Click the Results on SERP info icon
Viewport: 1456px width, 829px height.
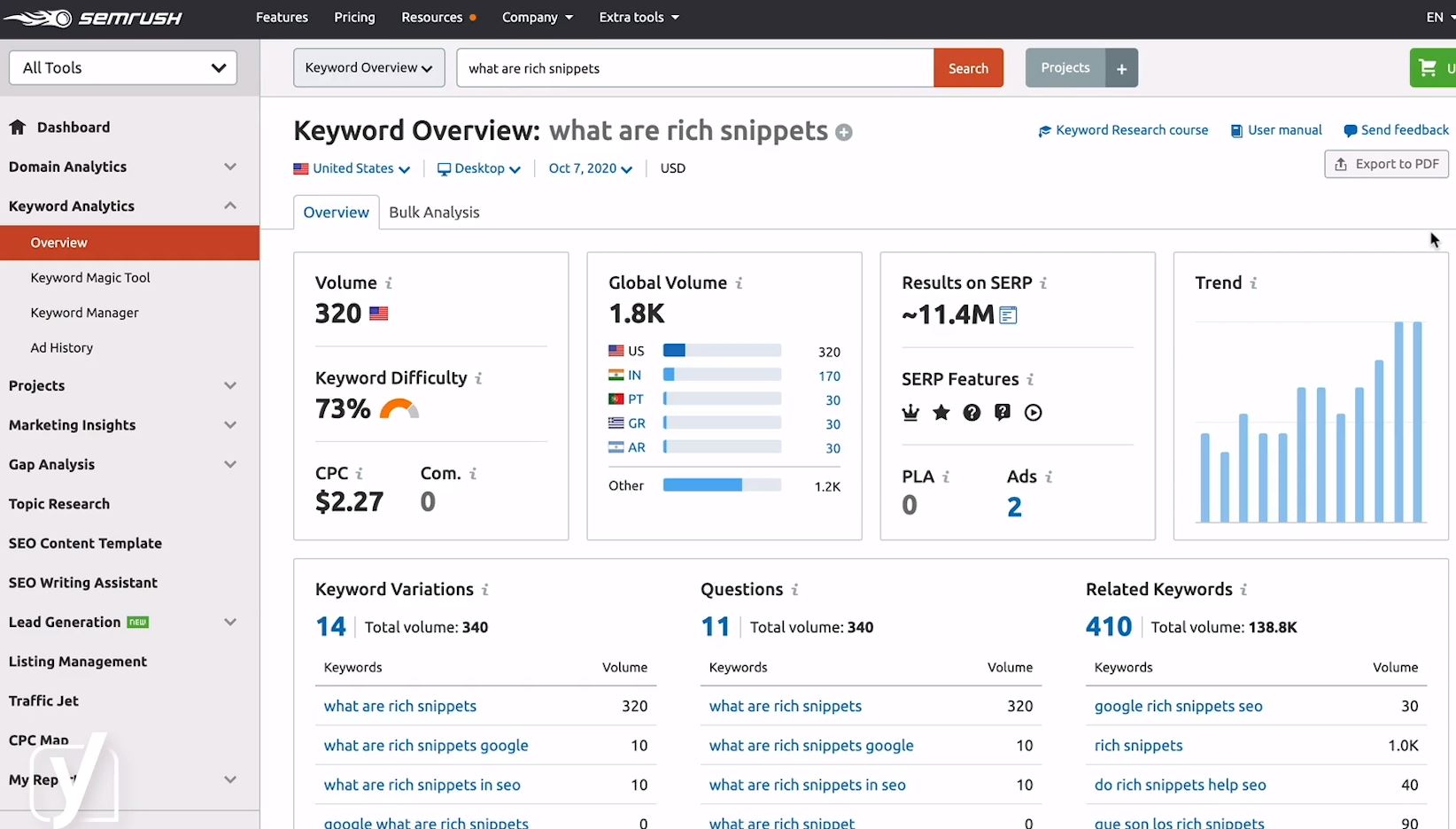click(1043, 283)
